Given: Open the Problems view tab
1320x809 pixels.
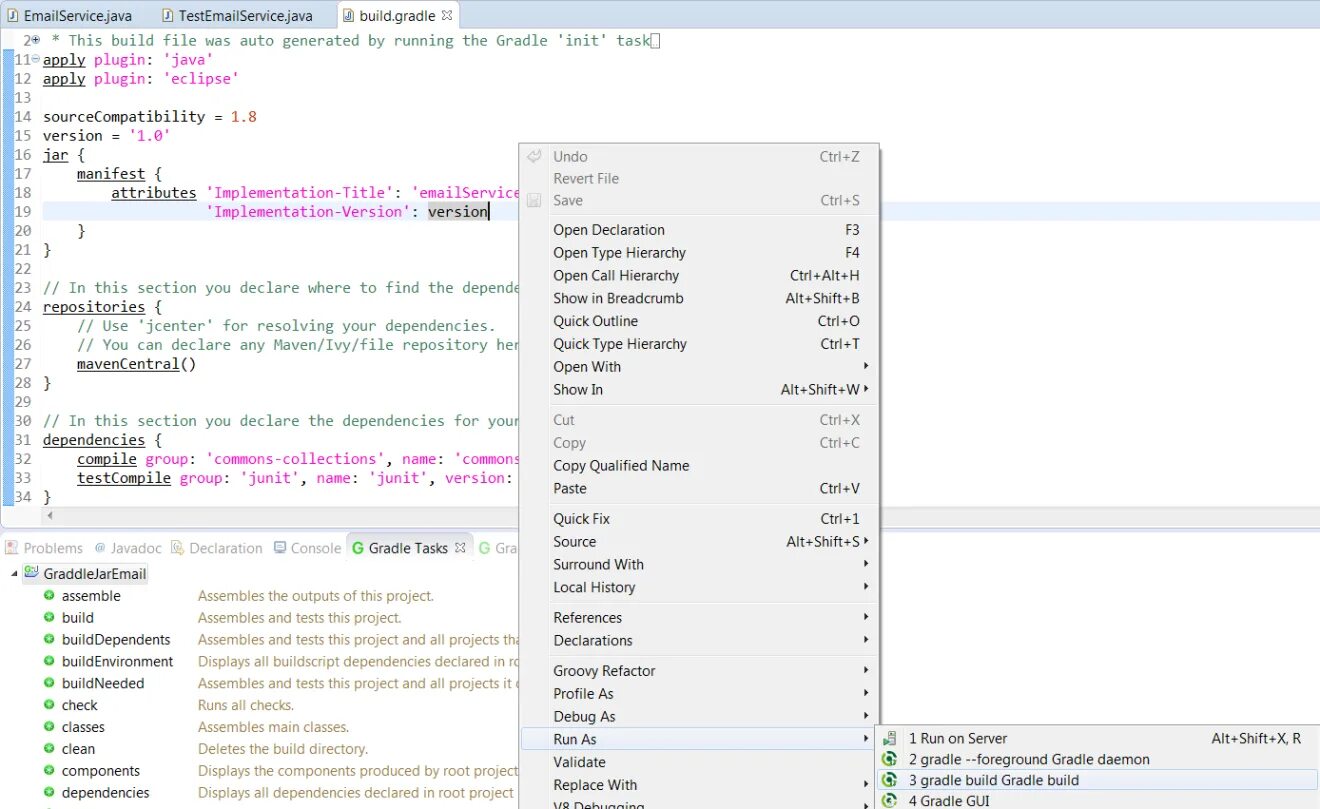Looking at the screenshot, I should [x=44, y=548].
